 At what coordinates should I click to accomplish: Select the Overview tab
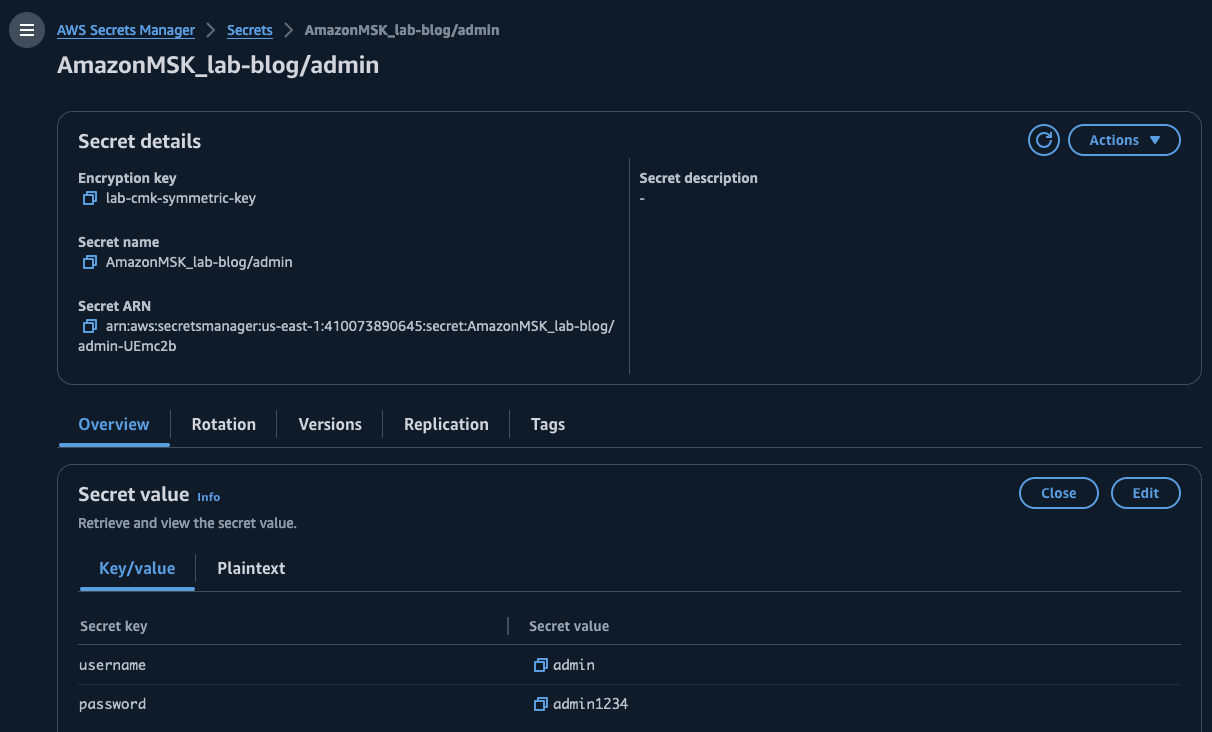coord(114,424)
